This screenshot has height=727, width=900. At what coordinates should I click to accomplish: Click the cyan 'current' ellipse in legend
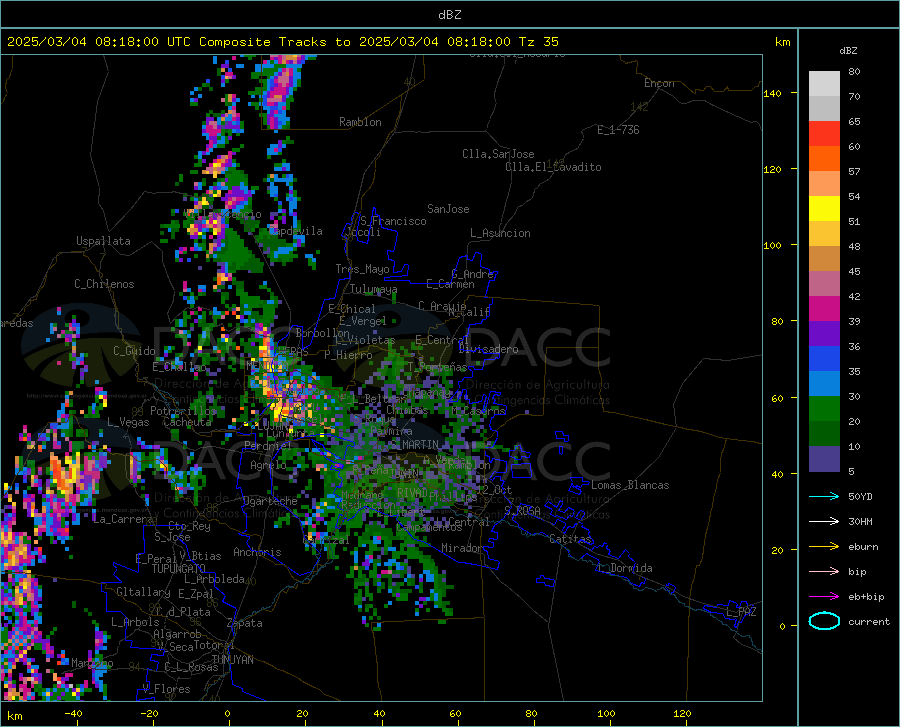pyautogui.click(x=824, y=621)
